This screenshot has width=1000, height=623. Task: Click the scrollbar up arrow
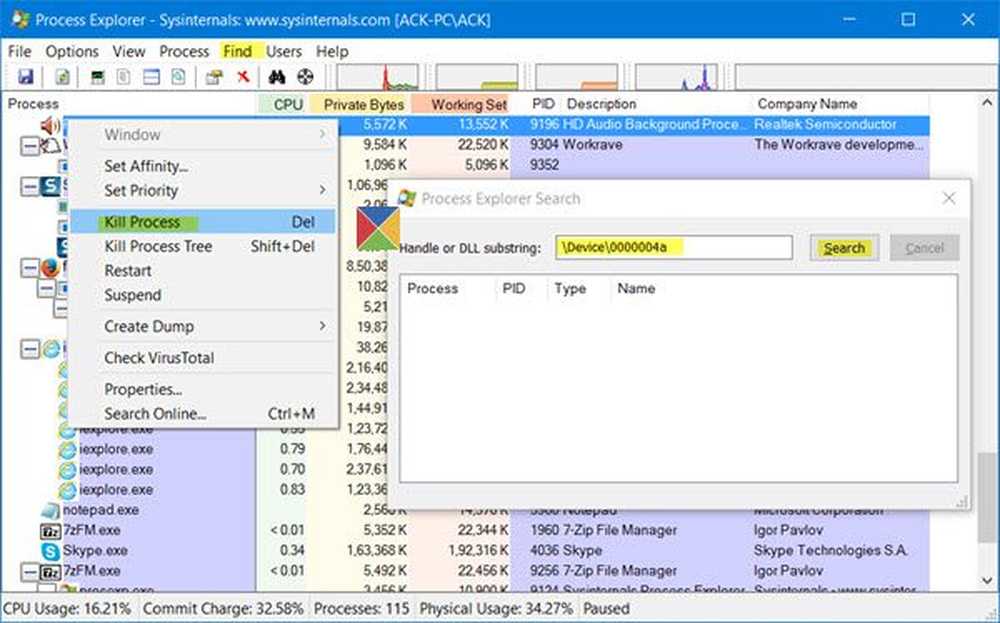point(987,103)
